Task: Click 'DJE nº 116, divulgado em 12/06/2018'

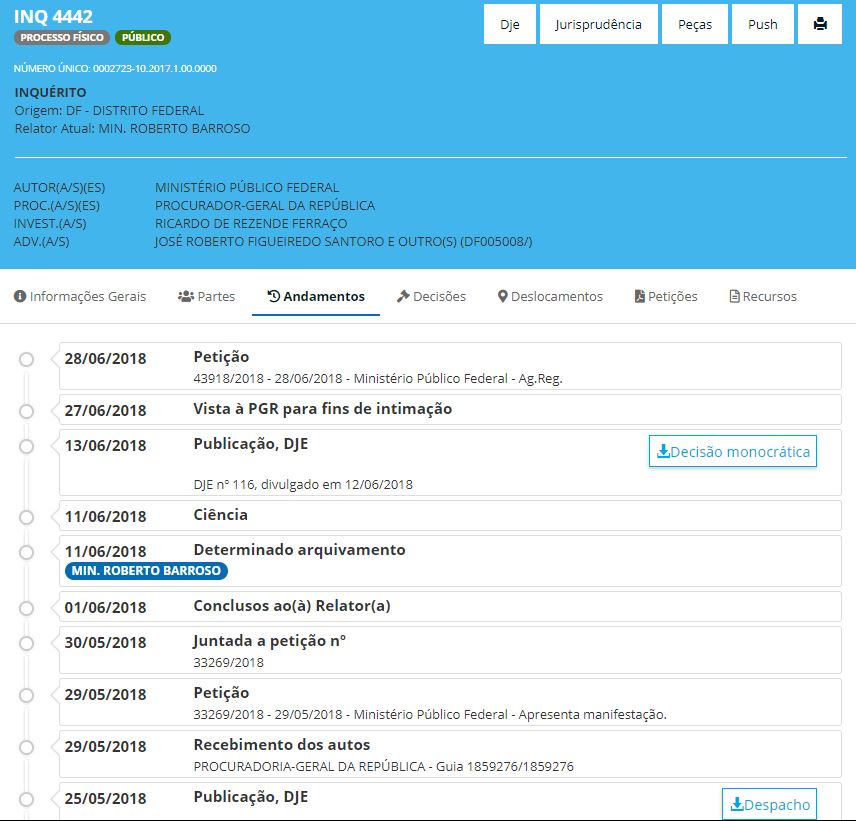Action: pos(303,484)
